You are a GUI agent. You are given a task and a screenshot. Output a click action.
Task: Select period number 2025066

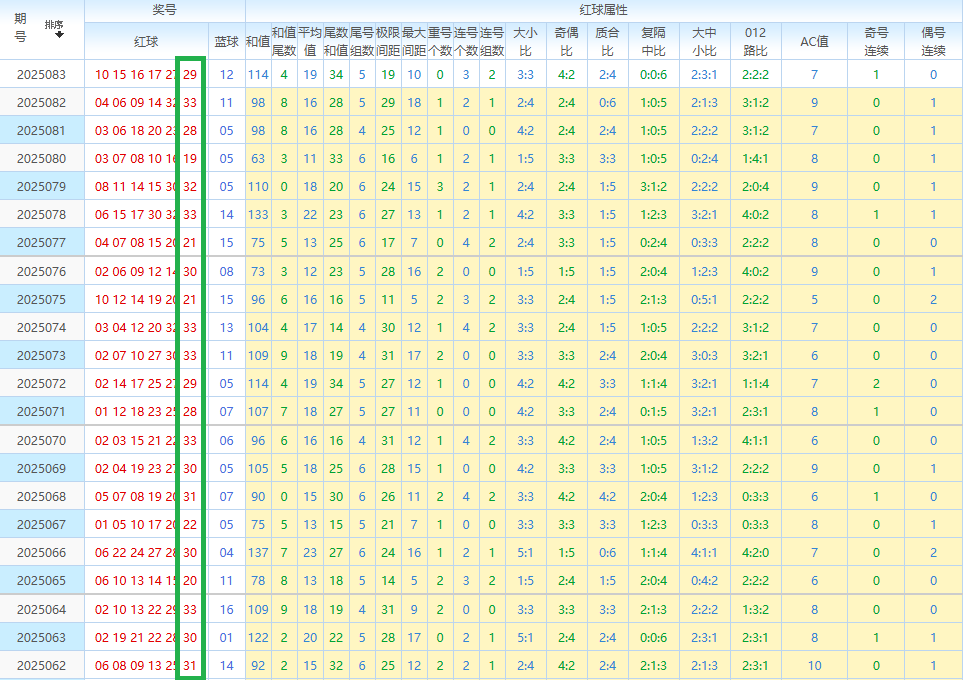pyautogui.click(x=41, y=553)
